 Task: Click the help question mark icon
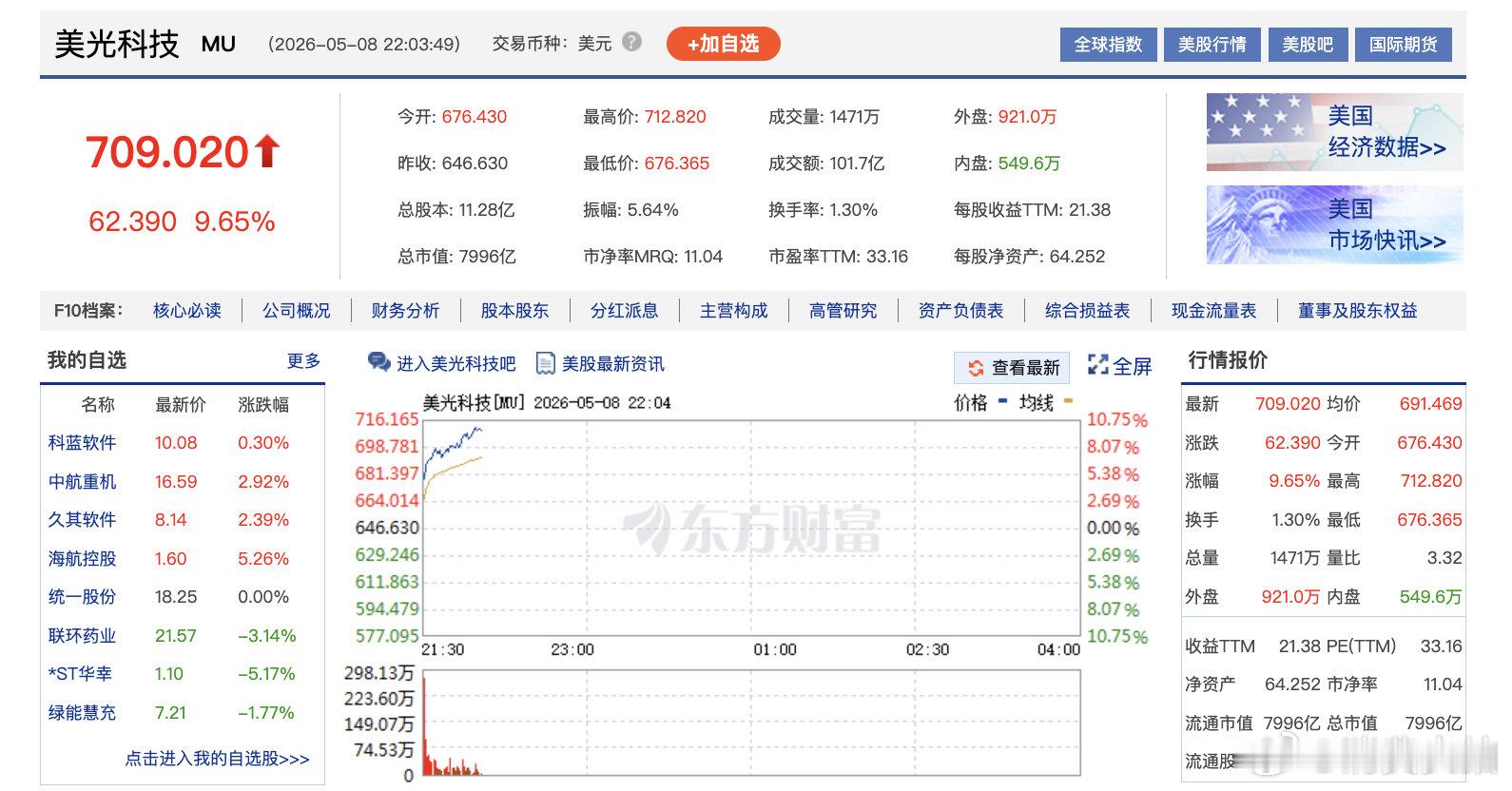pos(631,42)
